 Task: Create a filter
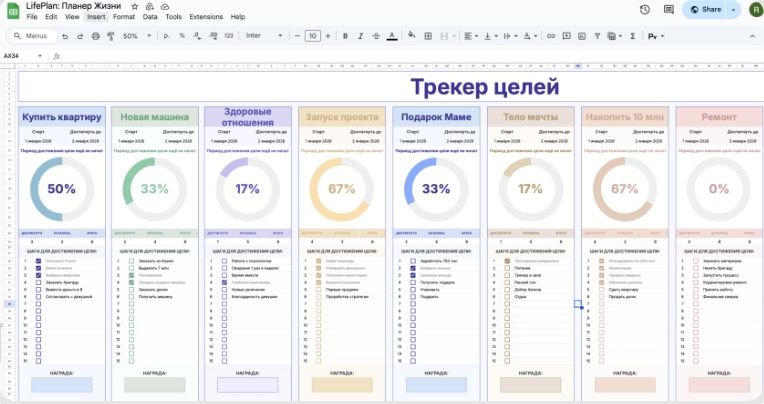pyautogui.click(x=597, y=36)
